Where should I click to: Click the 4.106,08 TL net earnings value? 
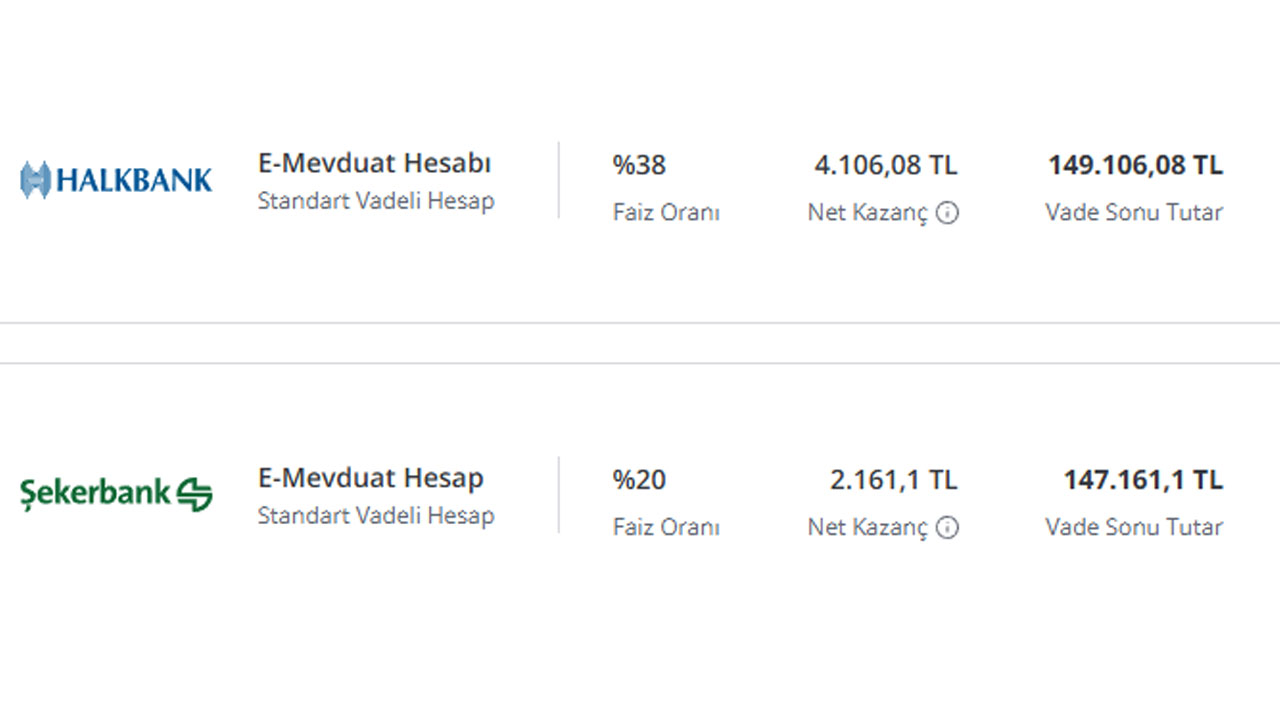pos(886,166)
